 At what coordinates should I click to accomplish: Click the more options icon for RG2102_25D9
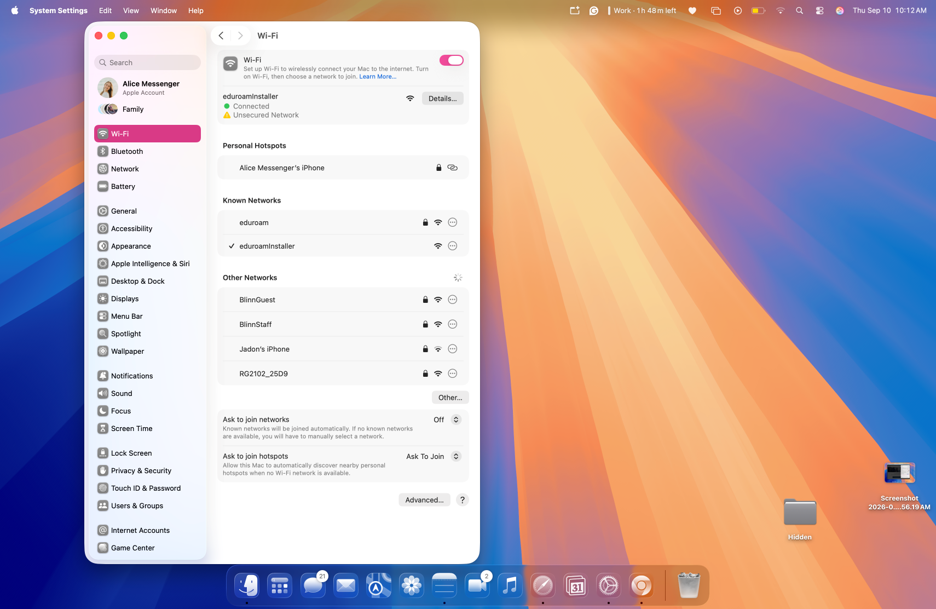(x=452, y=374)
